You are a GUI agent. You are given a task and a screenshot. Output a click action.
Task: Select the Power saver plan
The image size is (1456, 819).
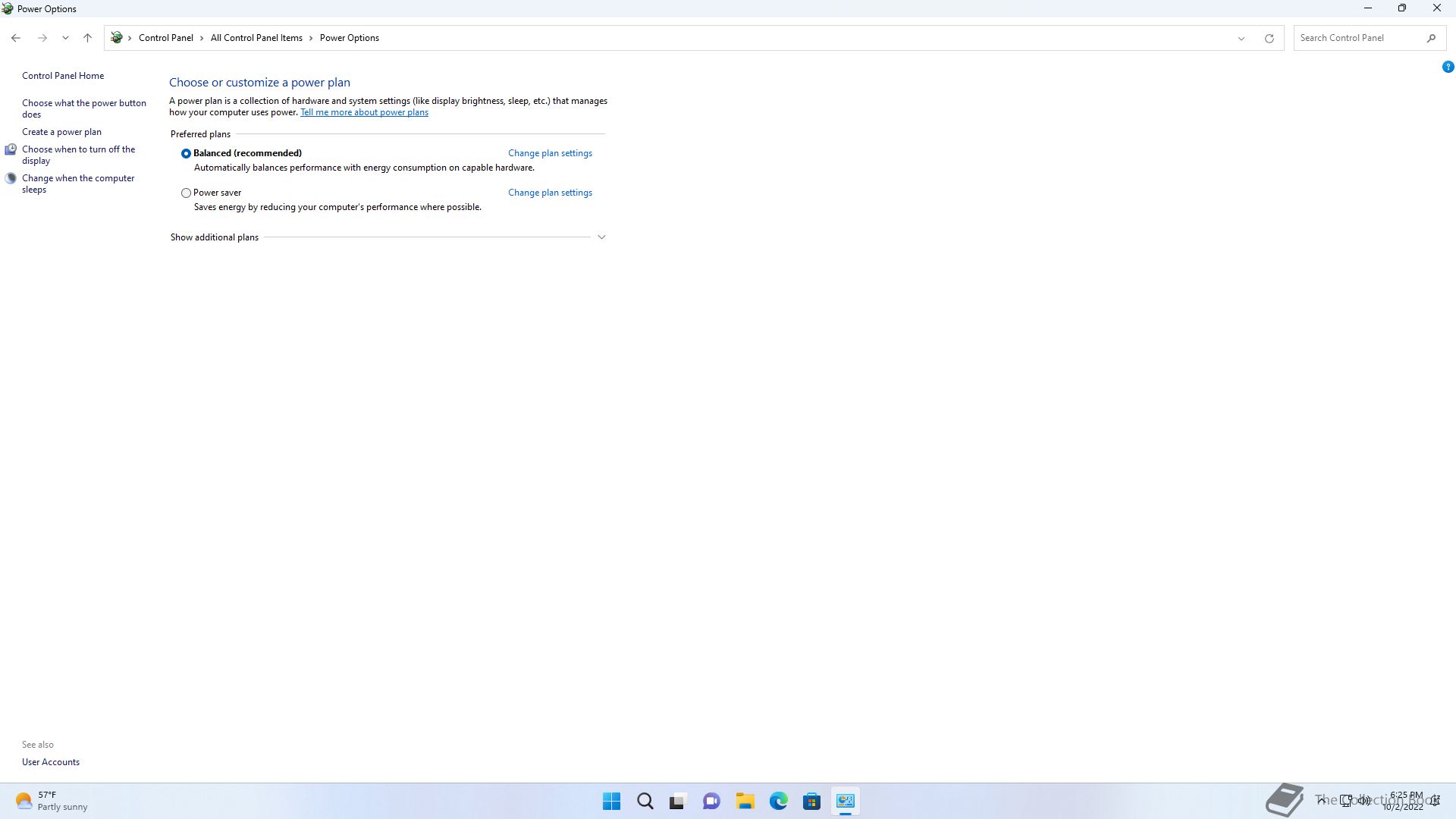pyautogui.click(x=186, y=193)
